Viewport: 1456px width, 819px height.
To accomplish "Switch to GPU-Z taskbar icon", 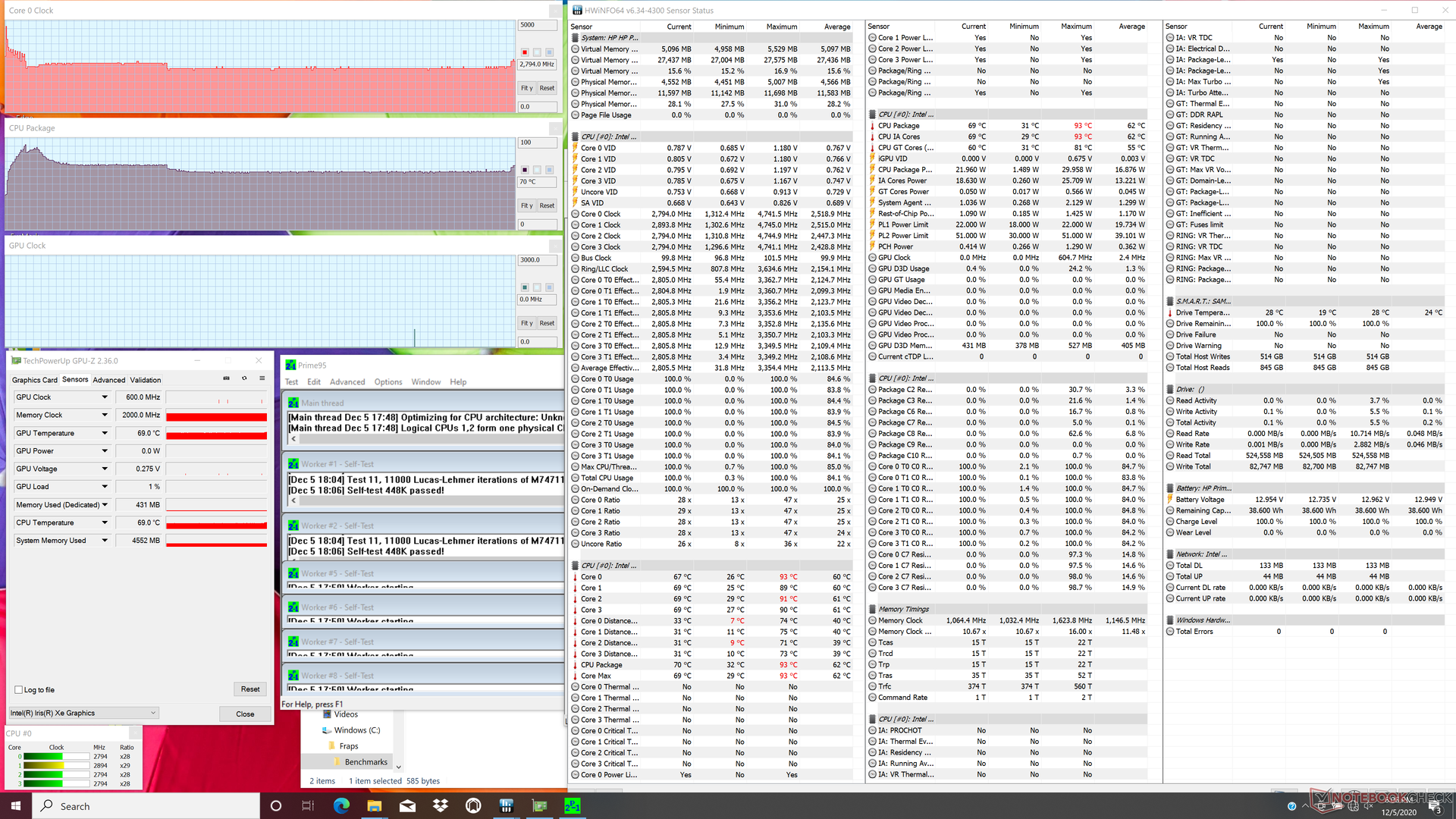I will point(540,805).
